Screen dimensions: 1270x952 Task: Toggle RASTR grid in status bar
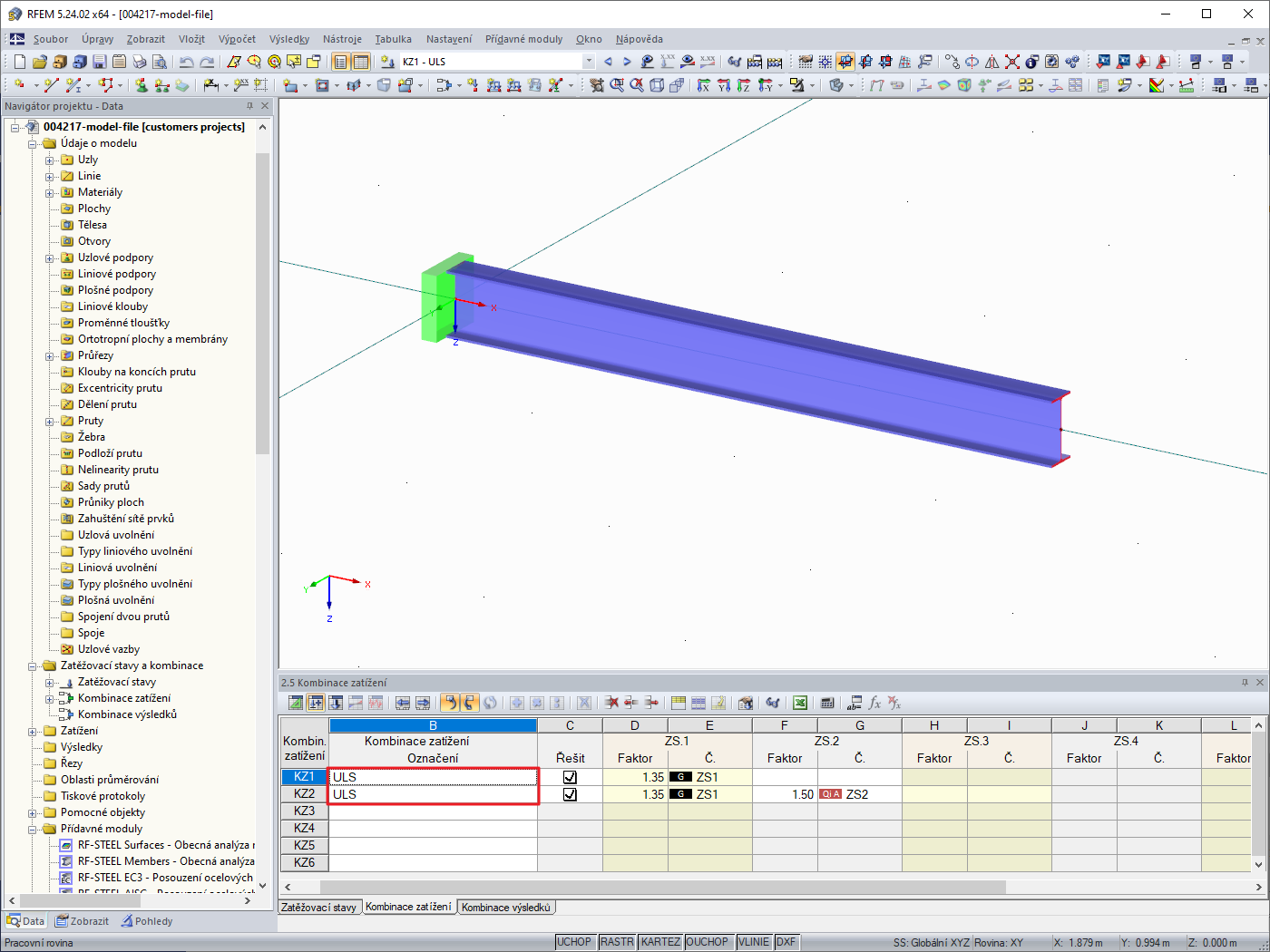(617, 942)
